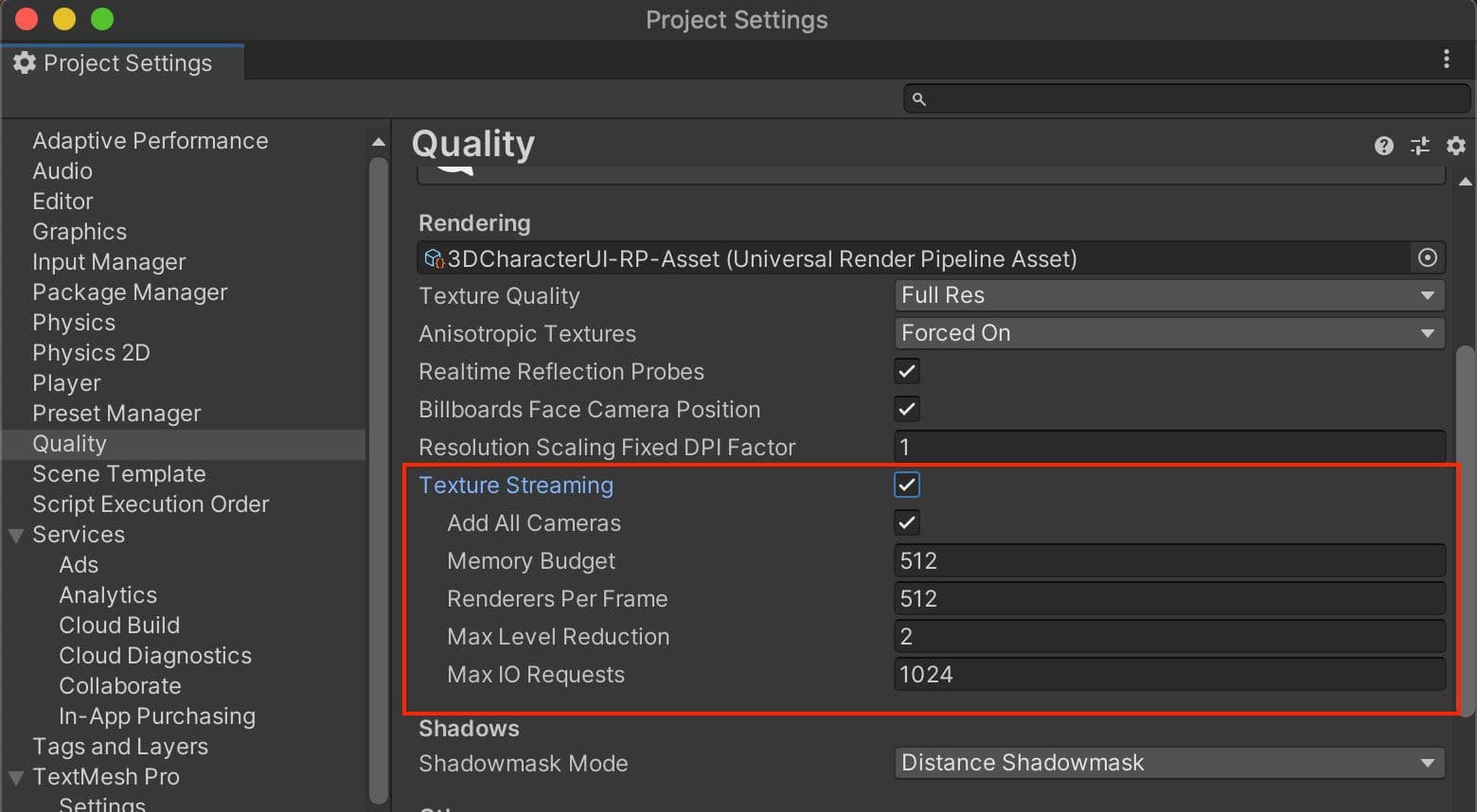Open the gear icon menu in Quality header
Viewport: 1477px width, 812px height.
(1455, 146)
